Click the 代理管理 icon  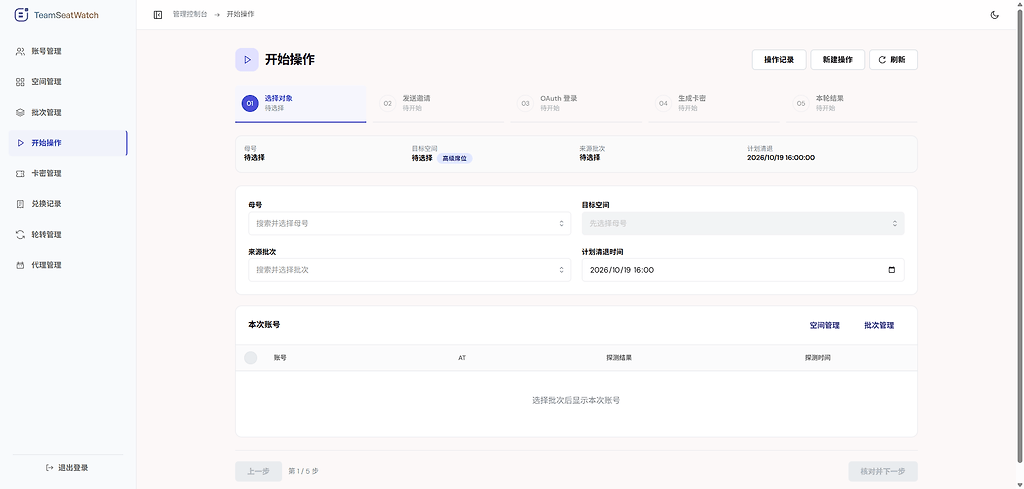pos(20,266)
